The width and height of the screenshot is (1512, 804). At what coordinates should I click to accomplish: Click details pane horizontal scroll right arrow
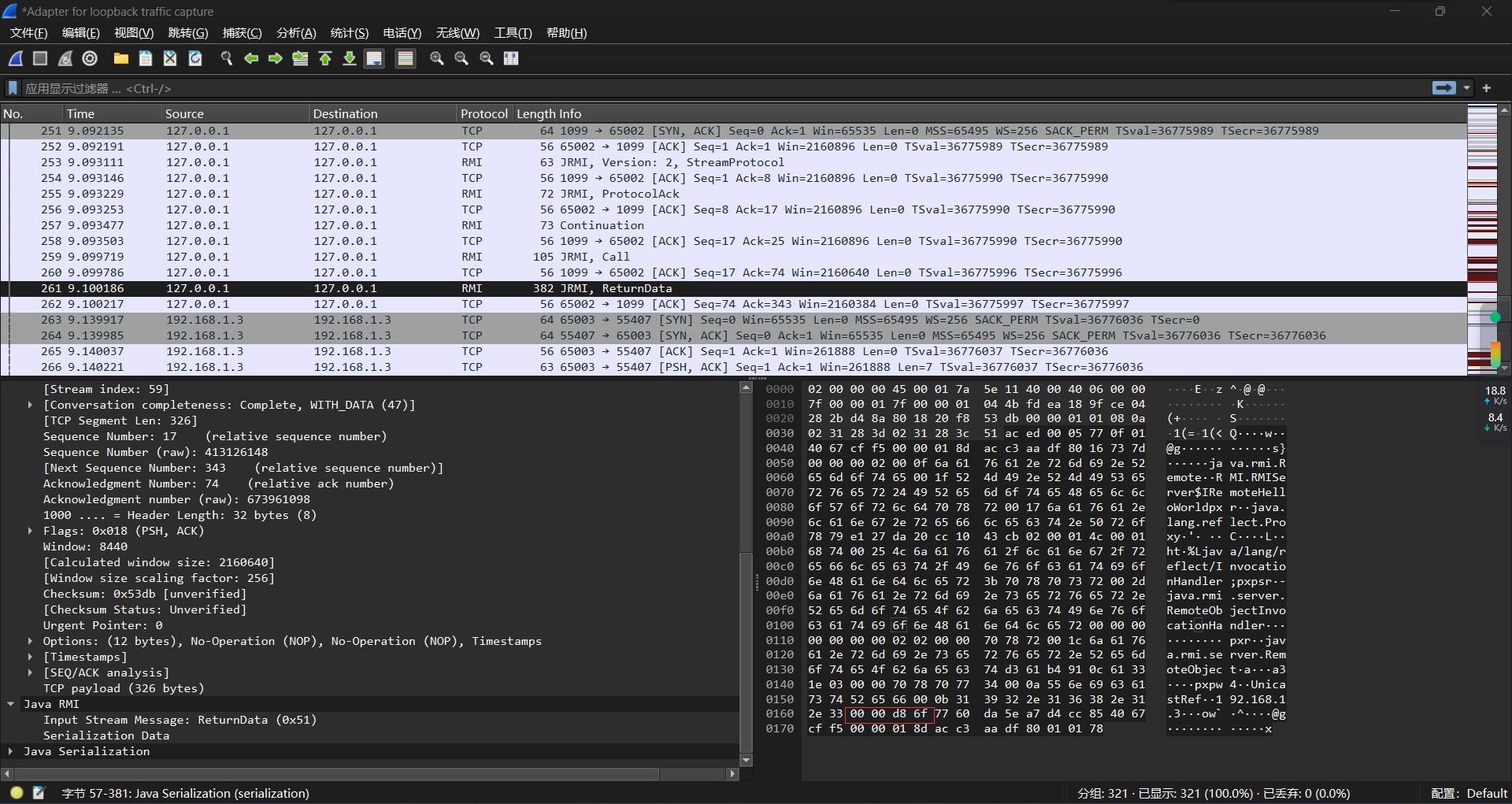tap(732, 774)
